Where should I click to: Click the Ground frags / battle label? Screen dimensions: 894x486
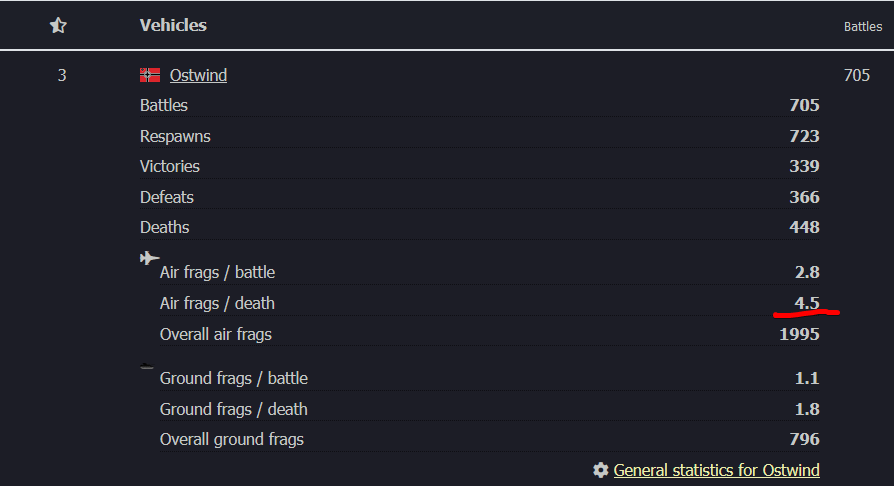pyautogui.click(x=233, y=378)
